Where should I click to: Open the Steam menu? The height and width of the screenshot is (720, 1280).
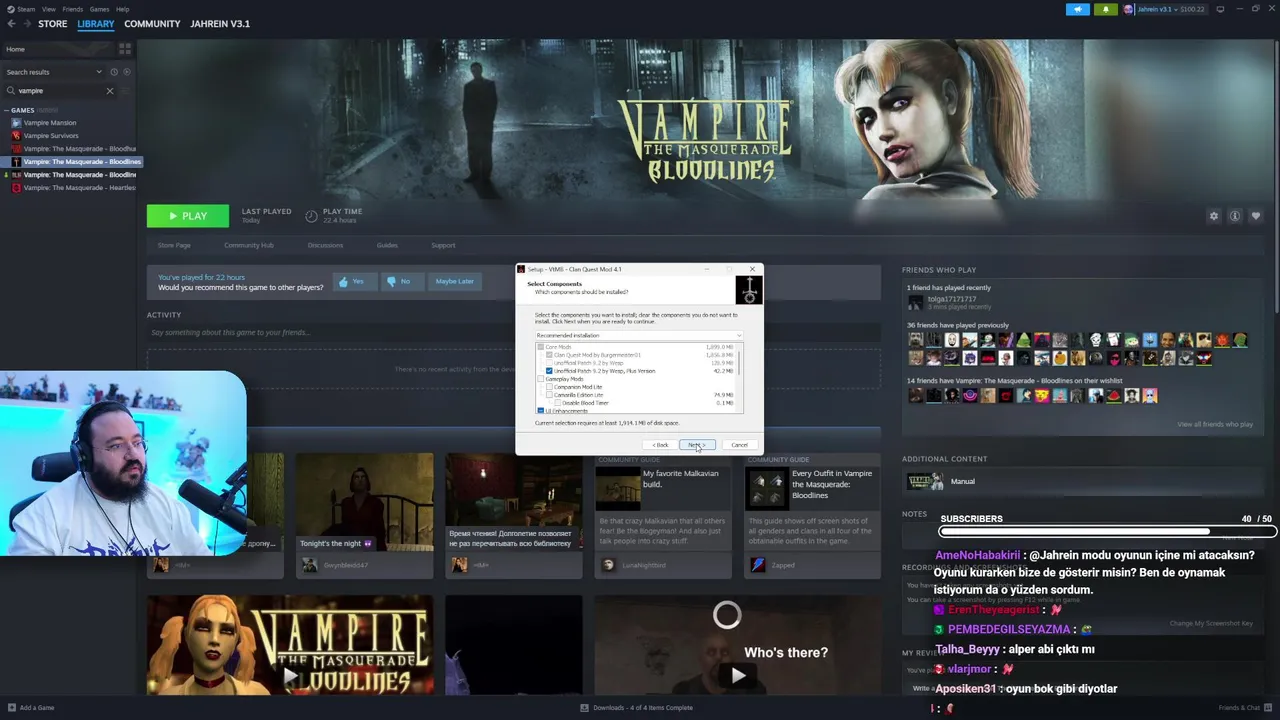click(x=27, y=9)
